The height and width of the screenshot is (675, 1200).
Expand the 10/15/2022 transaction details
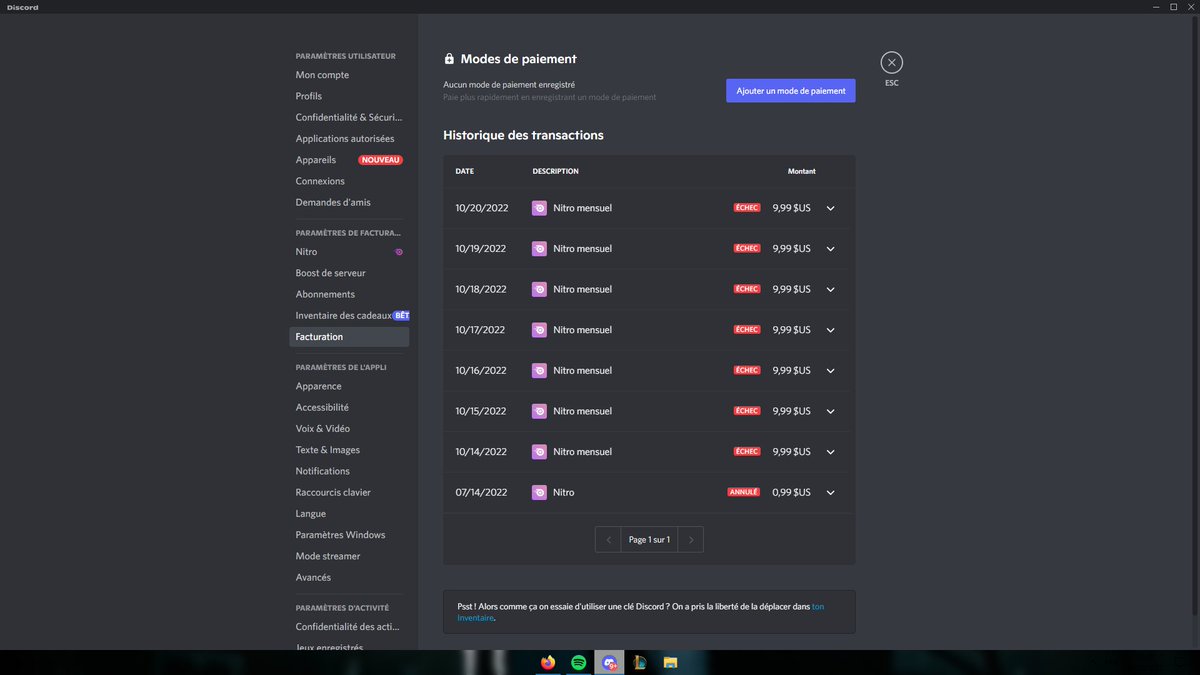(x=830, y=411)
